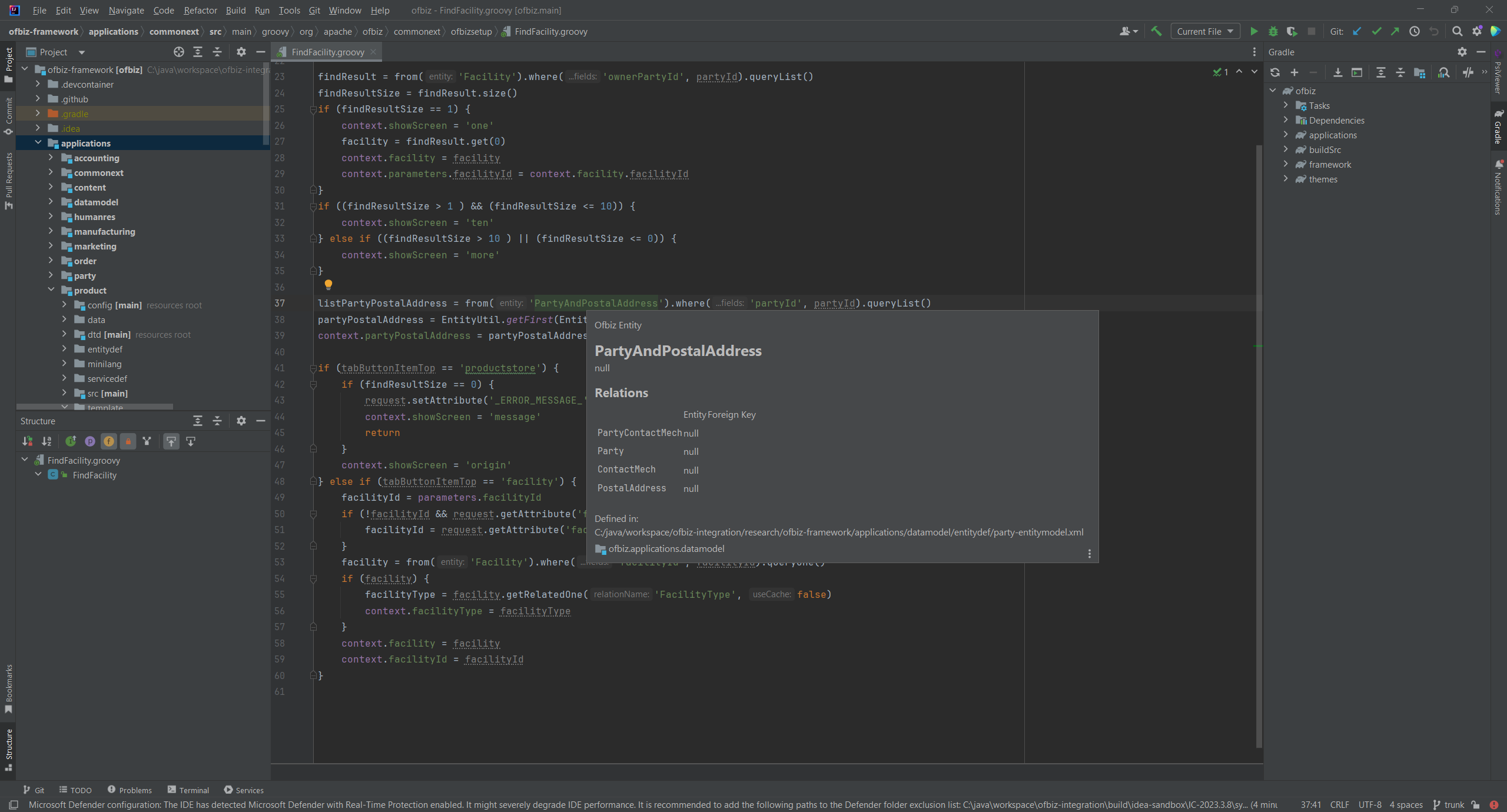
Task: Toggle Commit tool window stripe
Action: (x=8, y=116)
